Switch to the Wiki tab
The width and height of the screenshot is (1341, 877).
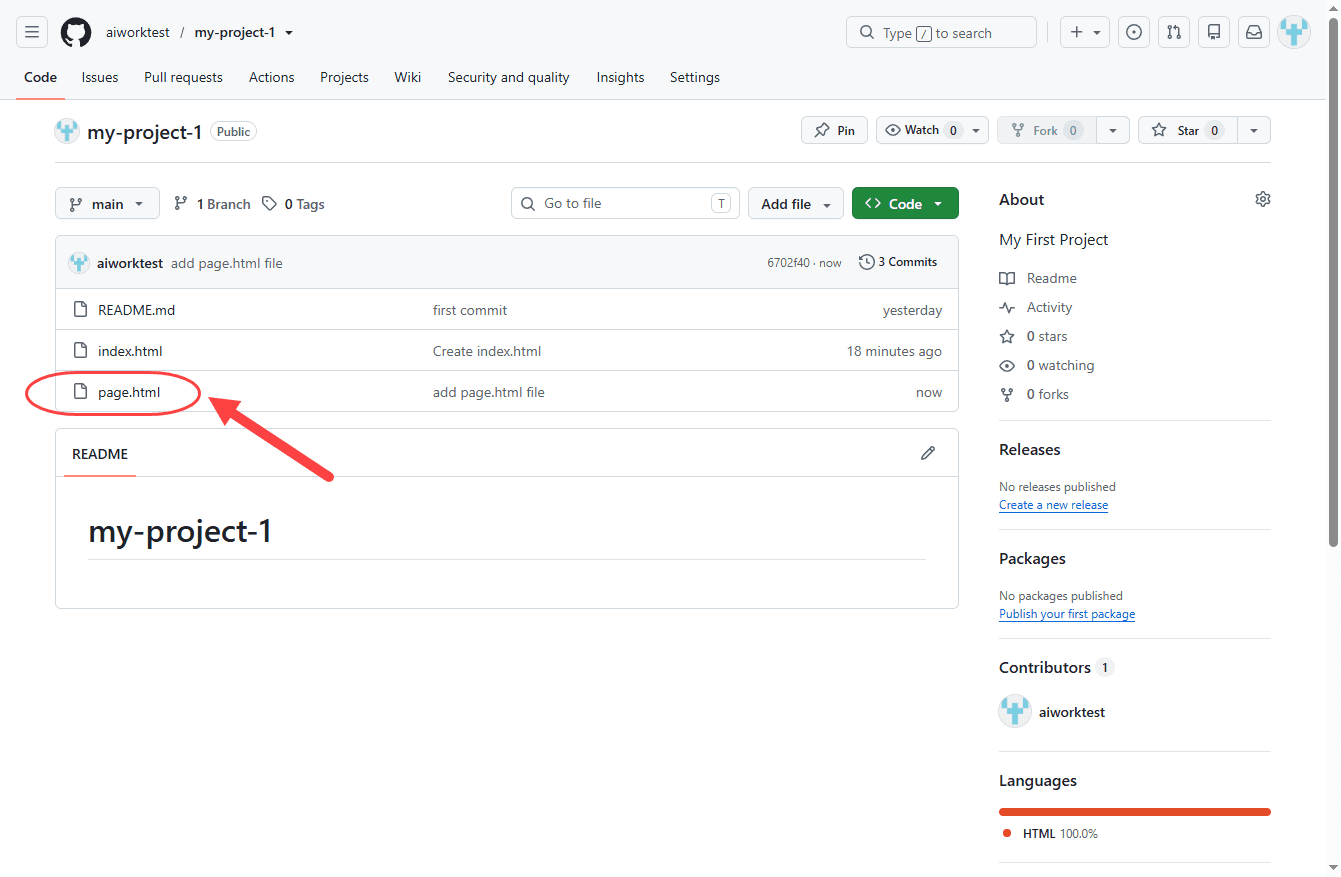click(x=408, y=77)
